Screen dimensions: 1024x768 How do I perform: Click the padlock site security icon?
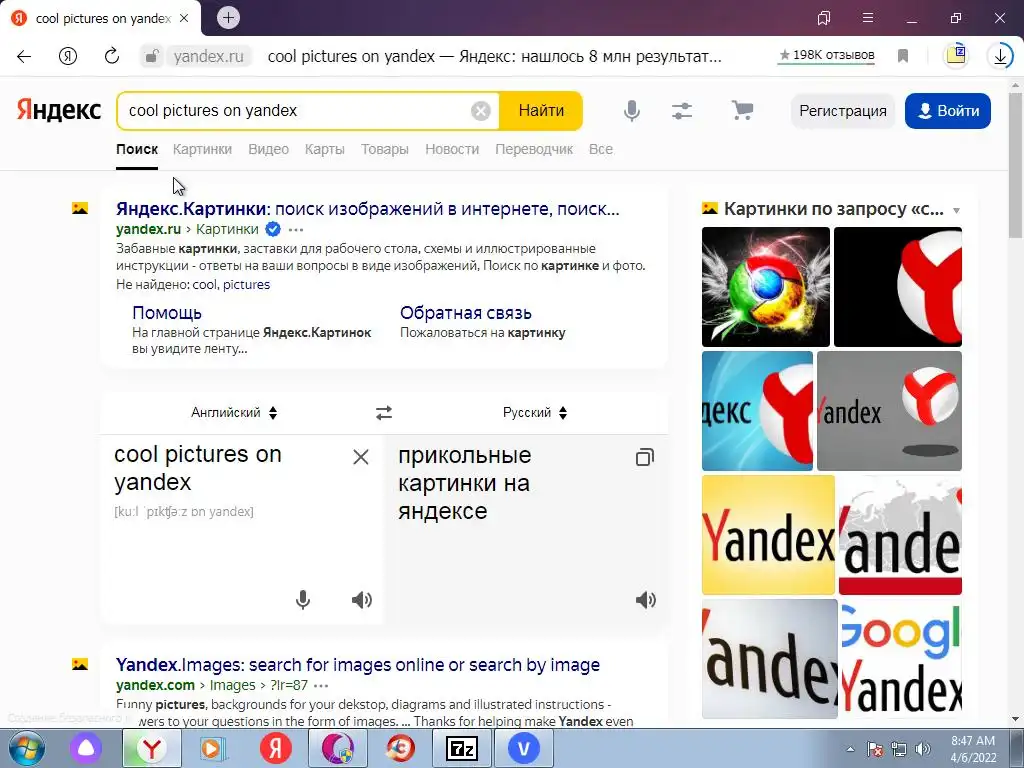tap(151, 56)
